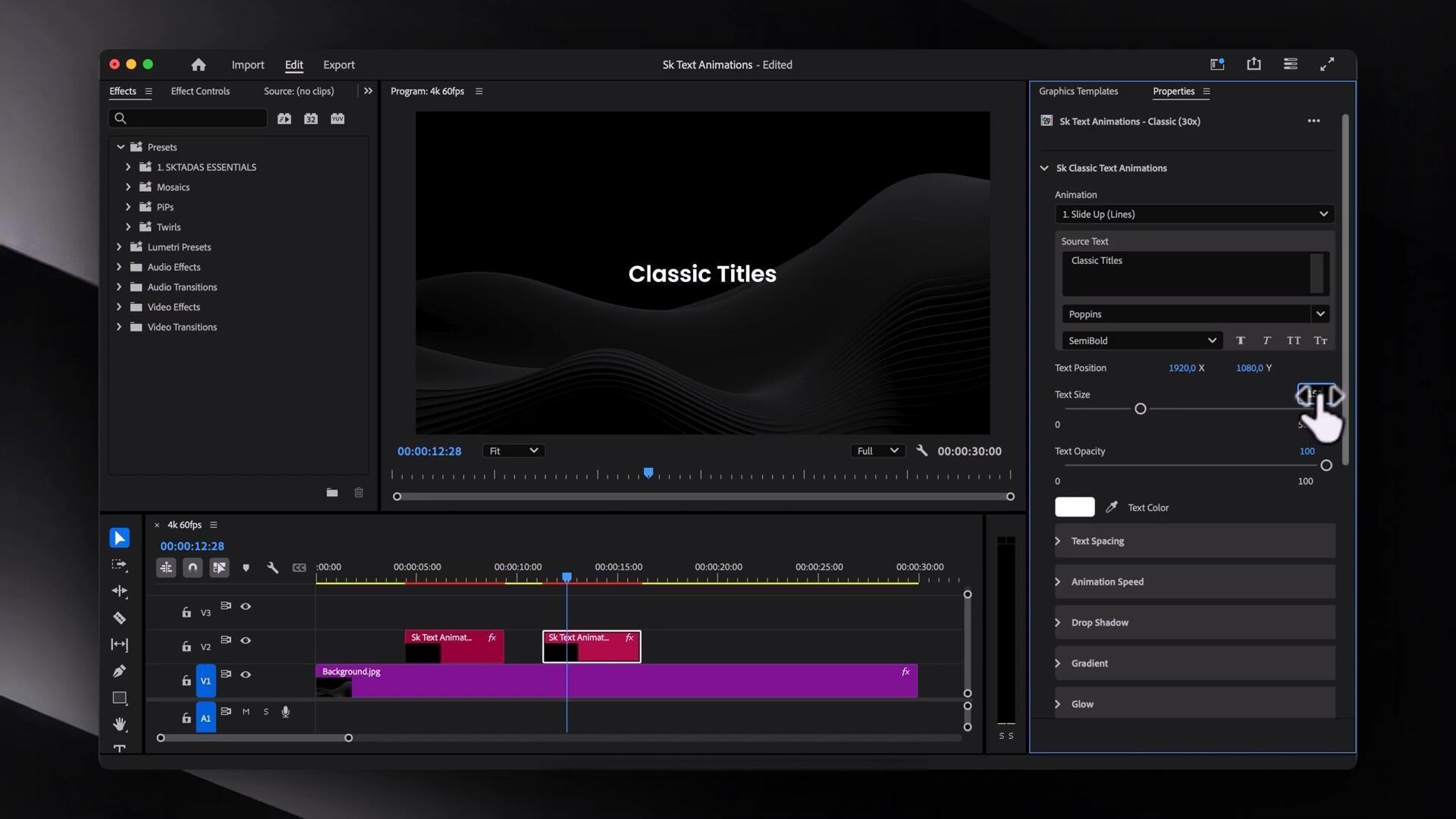This screenshot has height=819, width=1456.
Task: Select the Pen tool
Action: (119, 671)
